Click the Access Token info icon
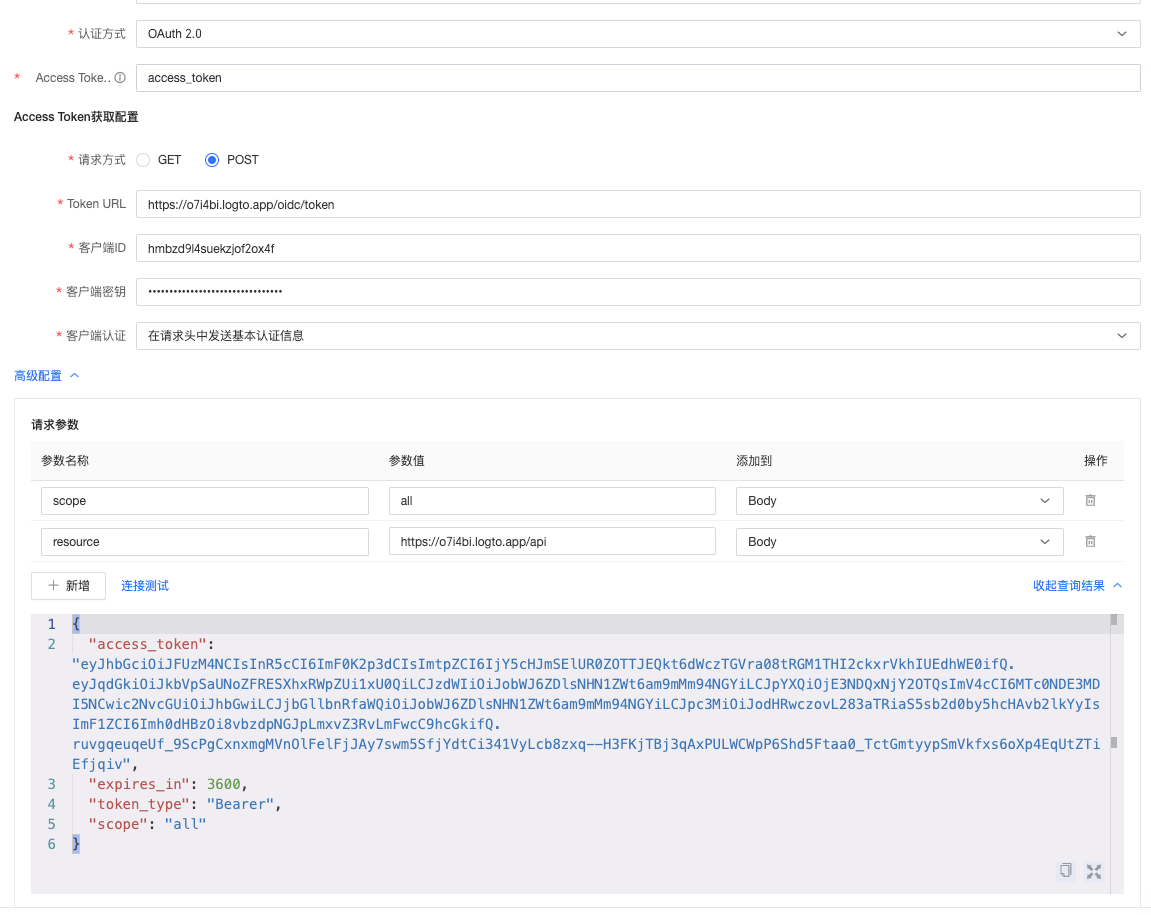 click(x=120, y=78)
